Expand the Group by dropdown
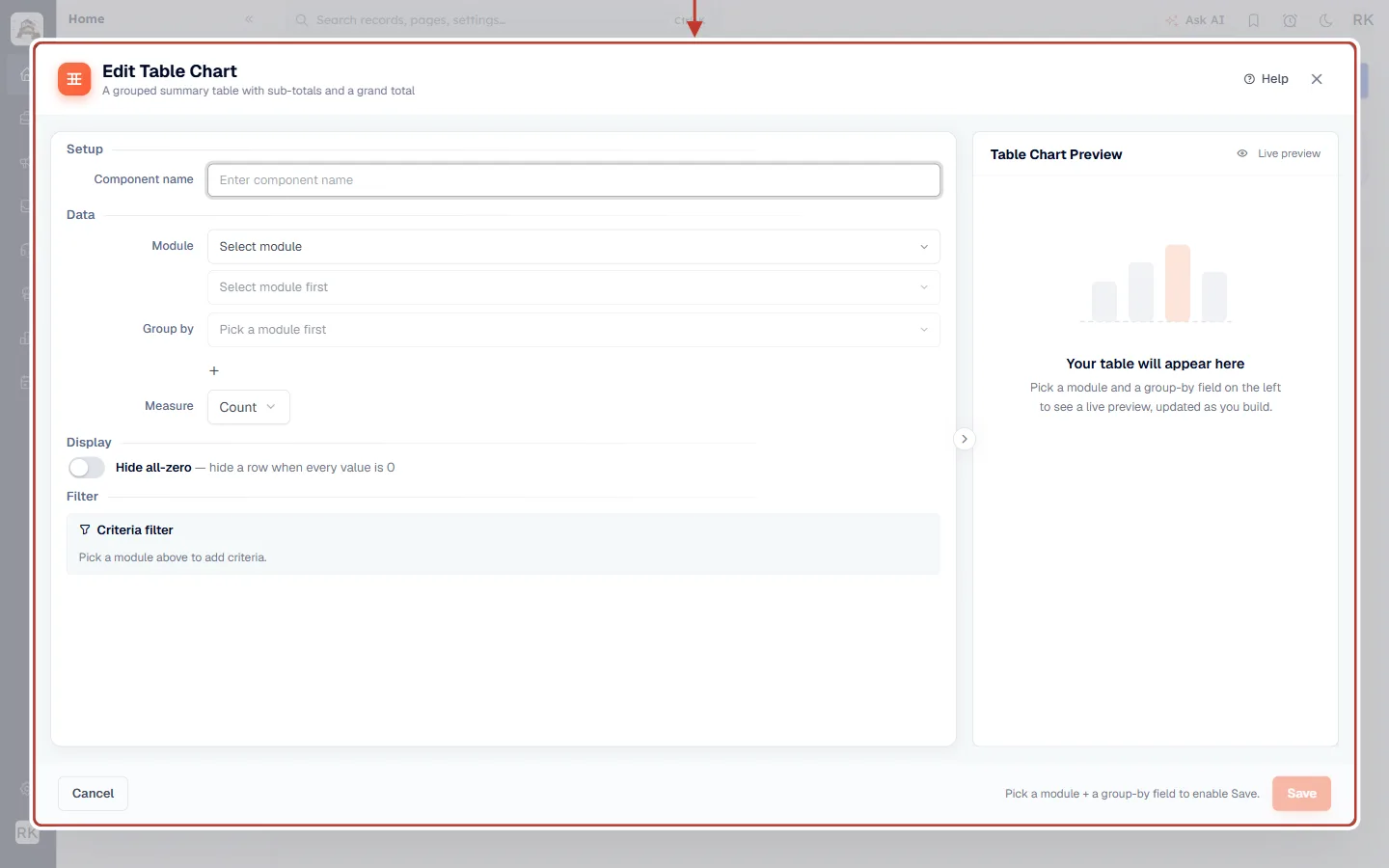Viewport: 1389px width, 868px height. coord(574,330)
